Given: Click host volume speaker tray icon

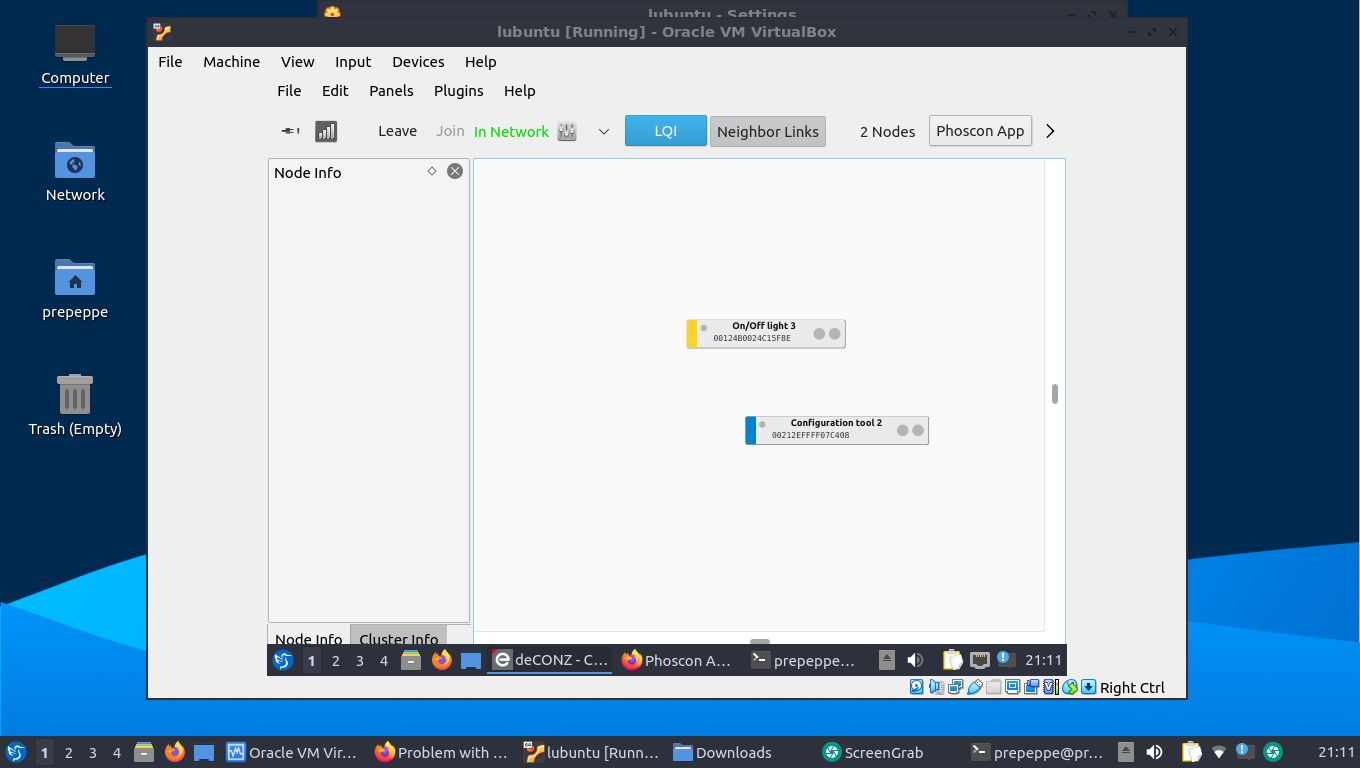Looking at the screenshot, I should (x=1154, y=752).
